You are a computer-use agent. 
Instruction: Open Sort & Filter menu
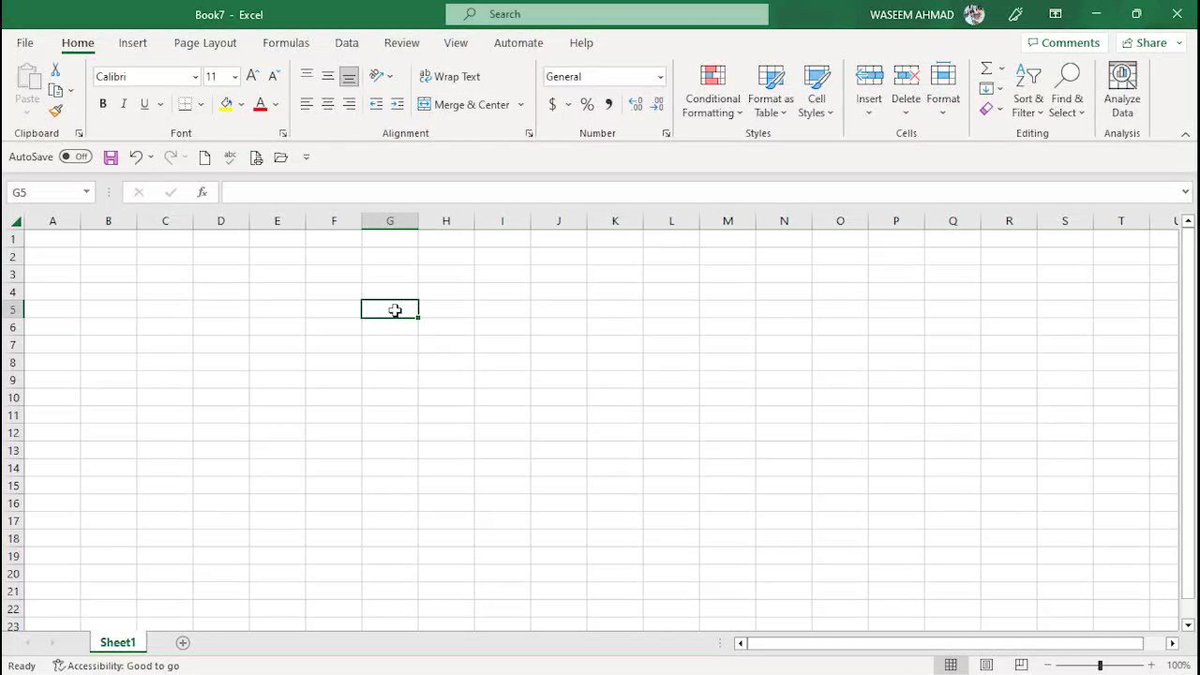pos(1028,91)
